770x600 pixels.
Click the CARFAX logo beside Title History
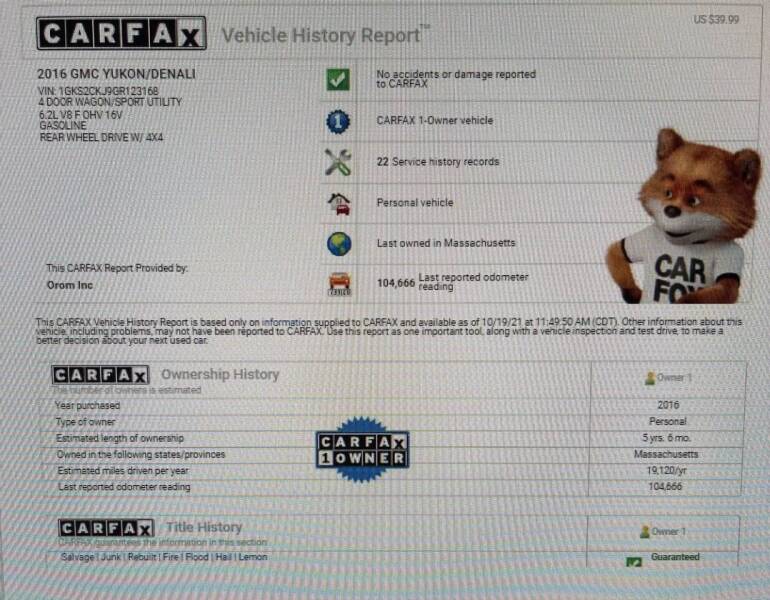click(x=106, y=528)
